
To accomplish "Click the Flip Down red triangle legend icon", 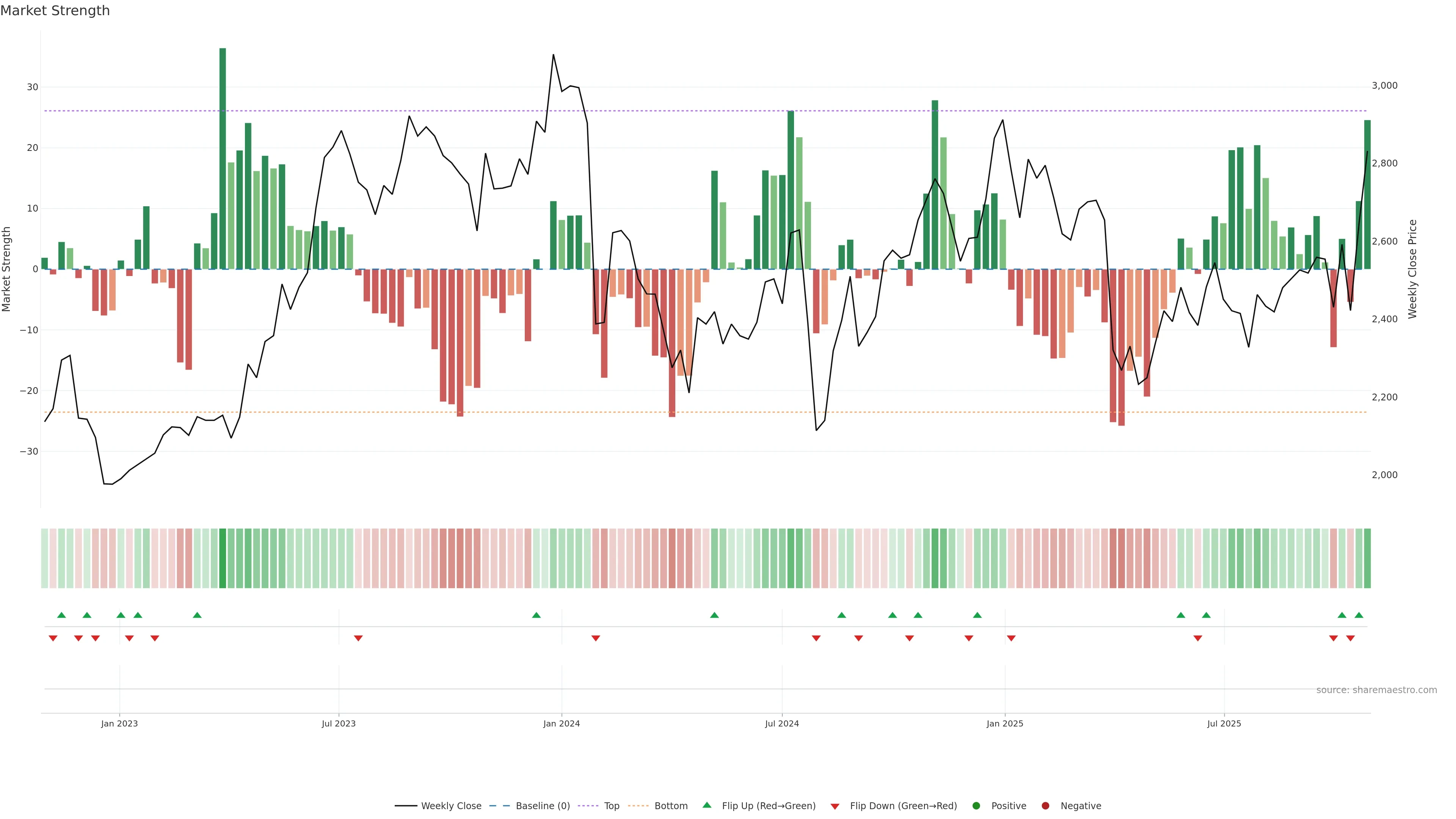I will coord(835,806).
